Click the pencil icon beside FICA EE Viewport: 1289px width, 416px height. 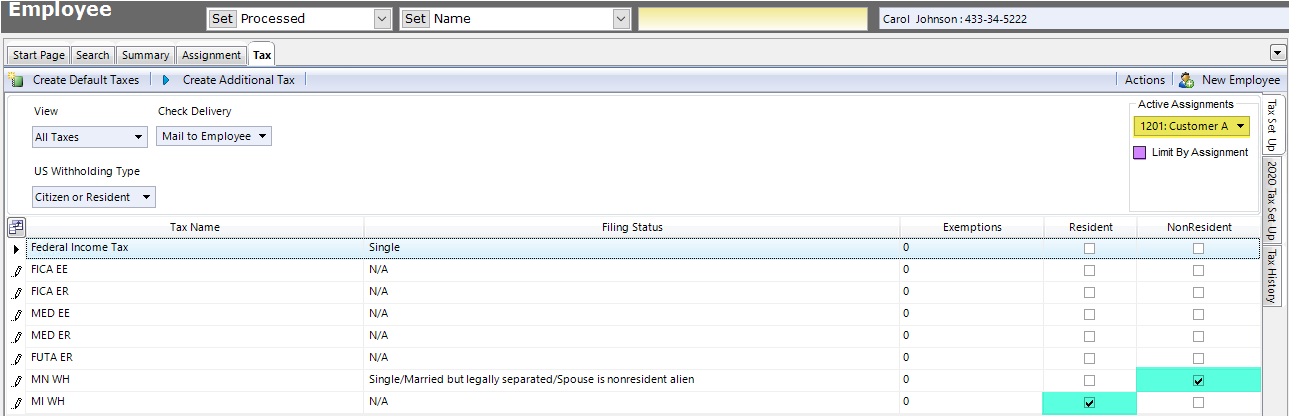pyautogui.click(x=16, y=270)
